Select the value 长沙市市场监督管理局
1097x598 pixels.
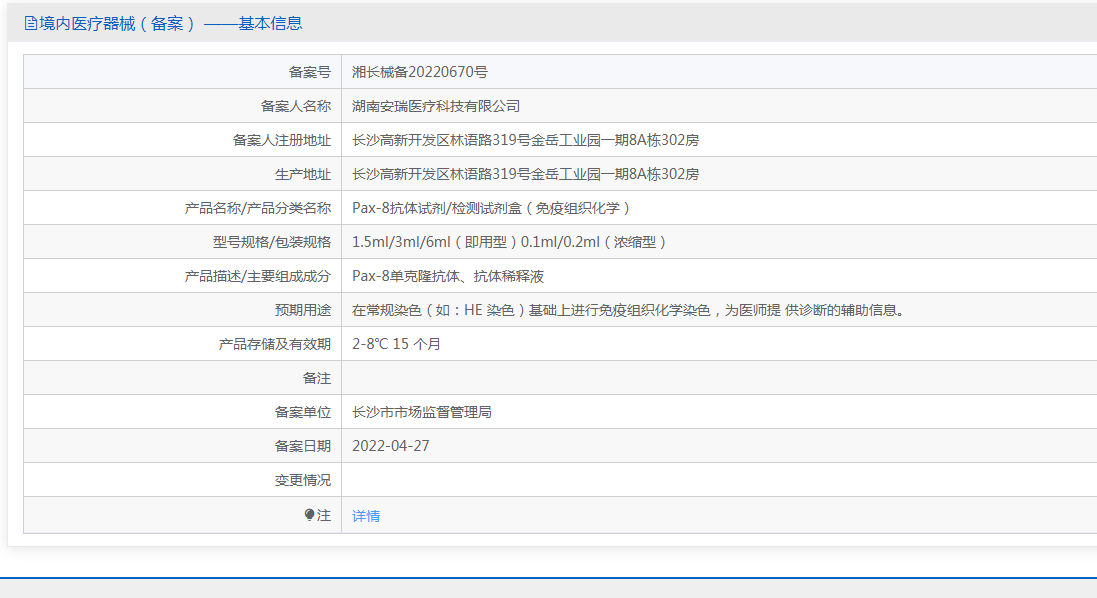click(x=421, y=413)
